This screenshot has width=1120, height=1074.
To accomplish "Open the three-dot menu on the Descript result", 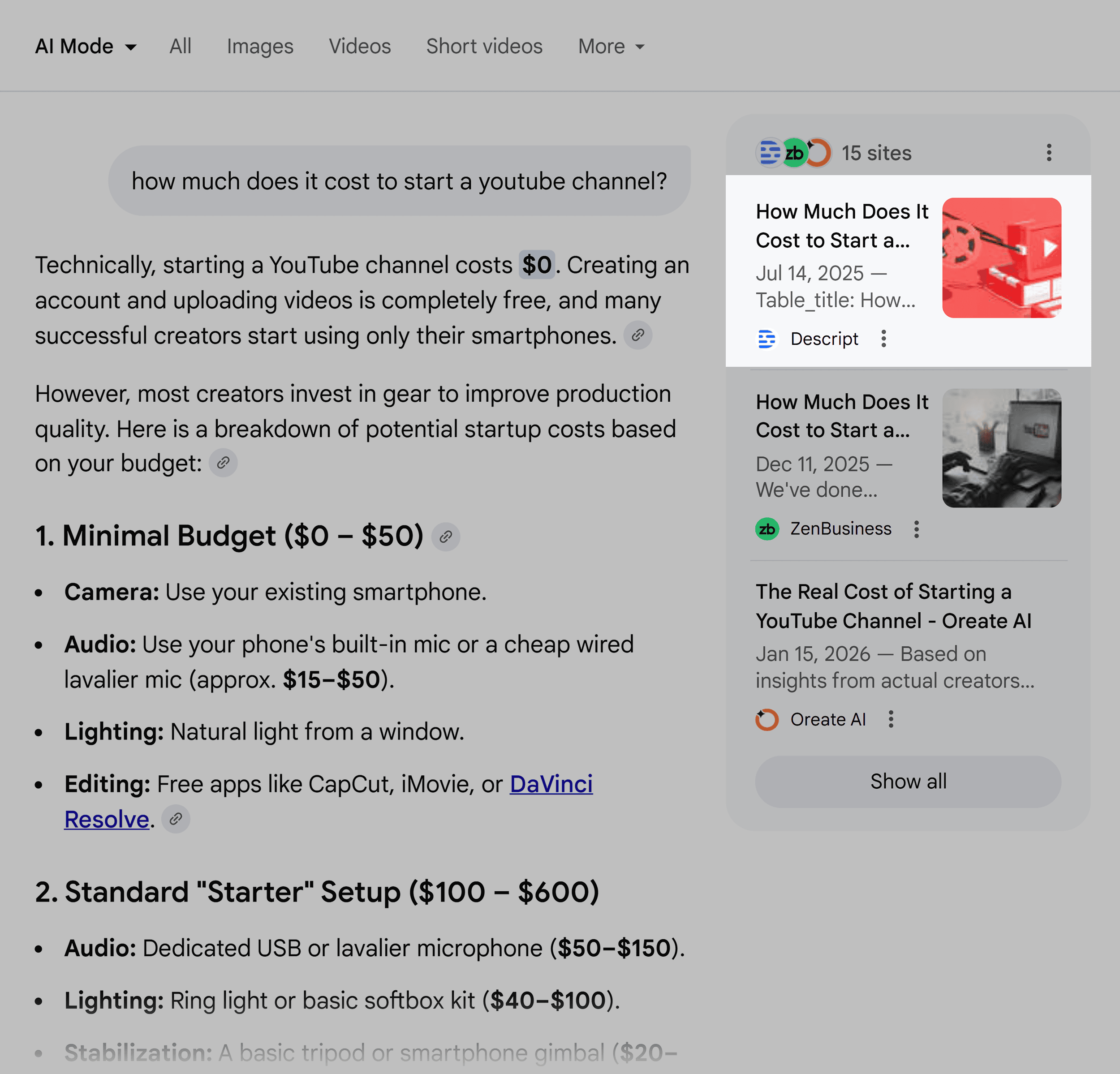I will click(883, 339).
